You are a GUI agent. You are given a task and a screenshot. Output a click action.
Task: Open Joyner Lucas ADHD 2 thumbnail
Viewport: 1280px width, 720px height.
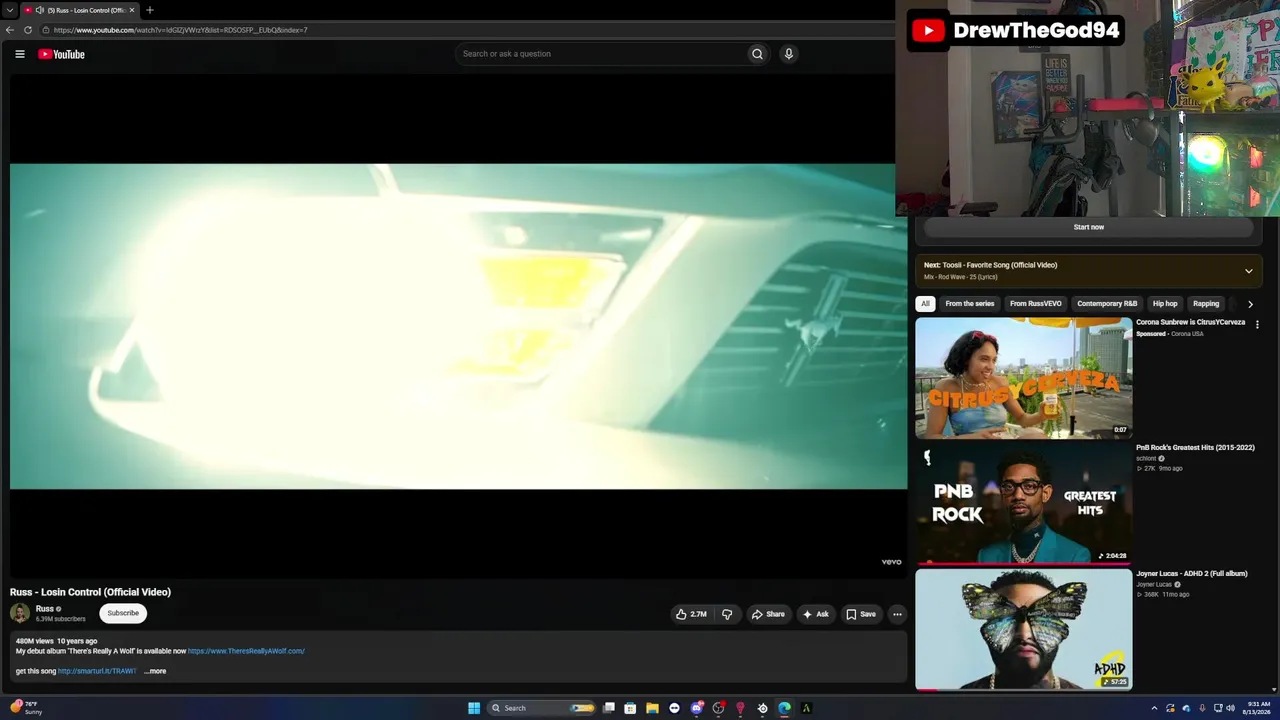coord(1024,630)
